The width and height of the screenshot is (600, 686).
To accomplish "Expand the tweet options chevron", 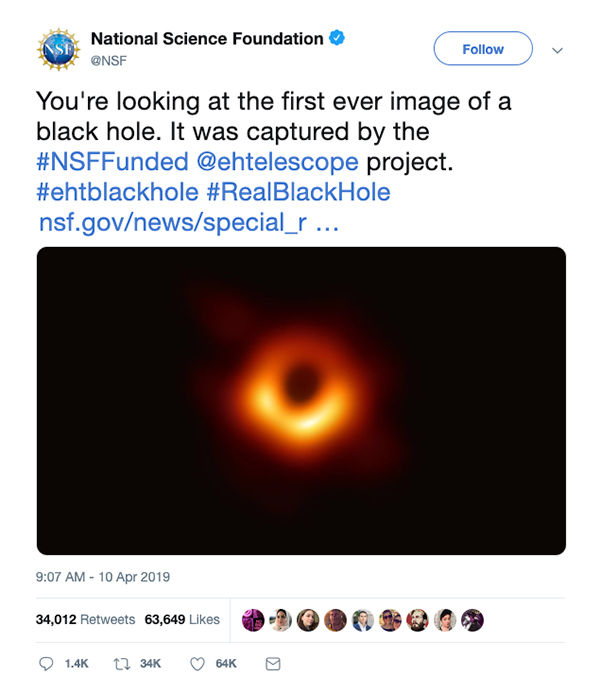I will pyautogui.click(x=558, y=49).
